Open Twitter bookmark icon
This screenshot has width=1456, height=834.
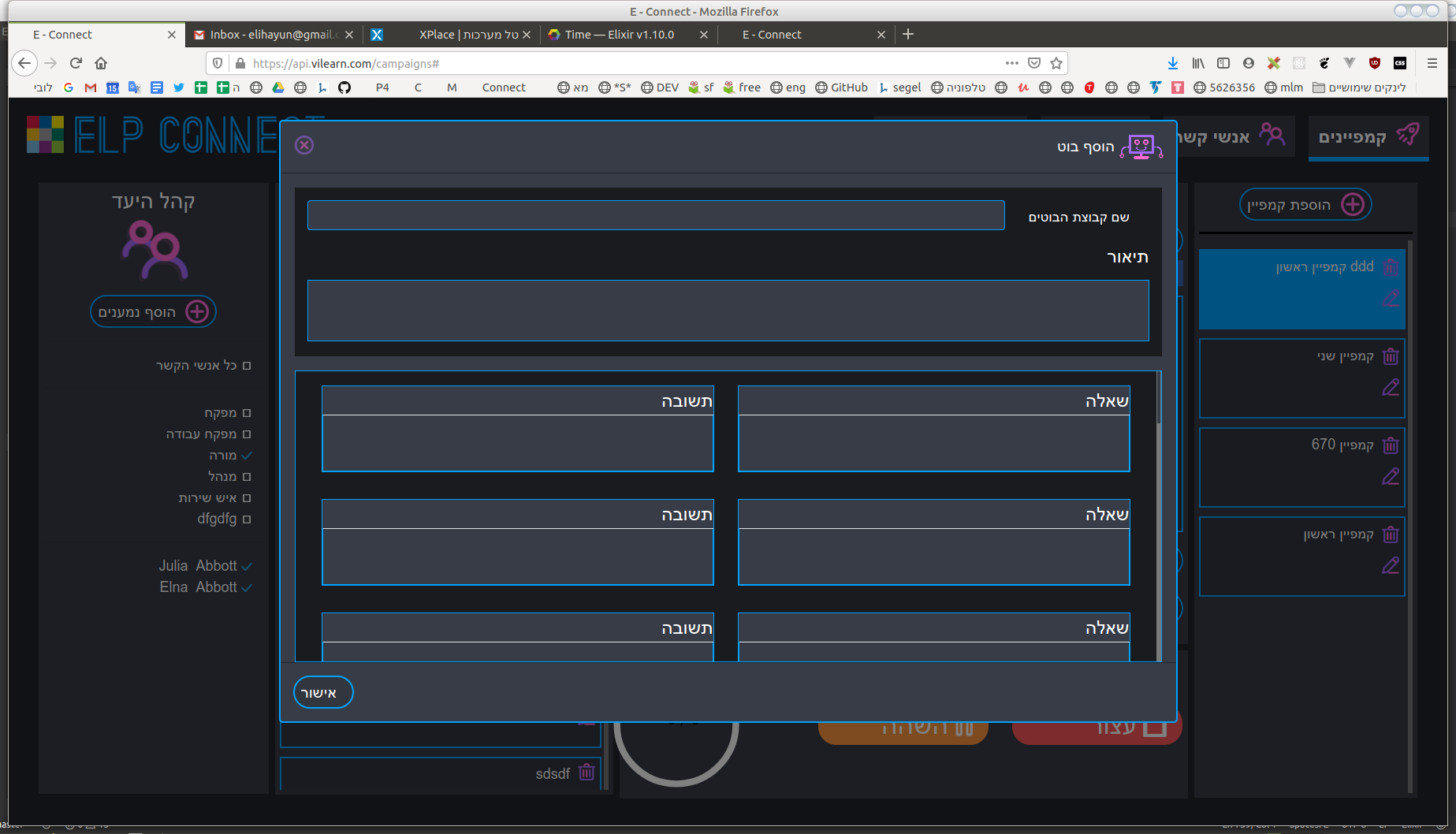179,87
